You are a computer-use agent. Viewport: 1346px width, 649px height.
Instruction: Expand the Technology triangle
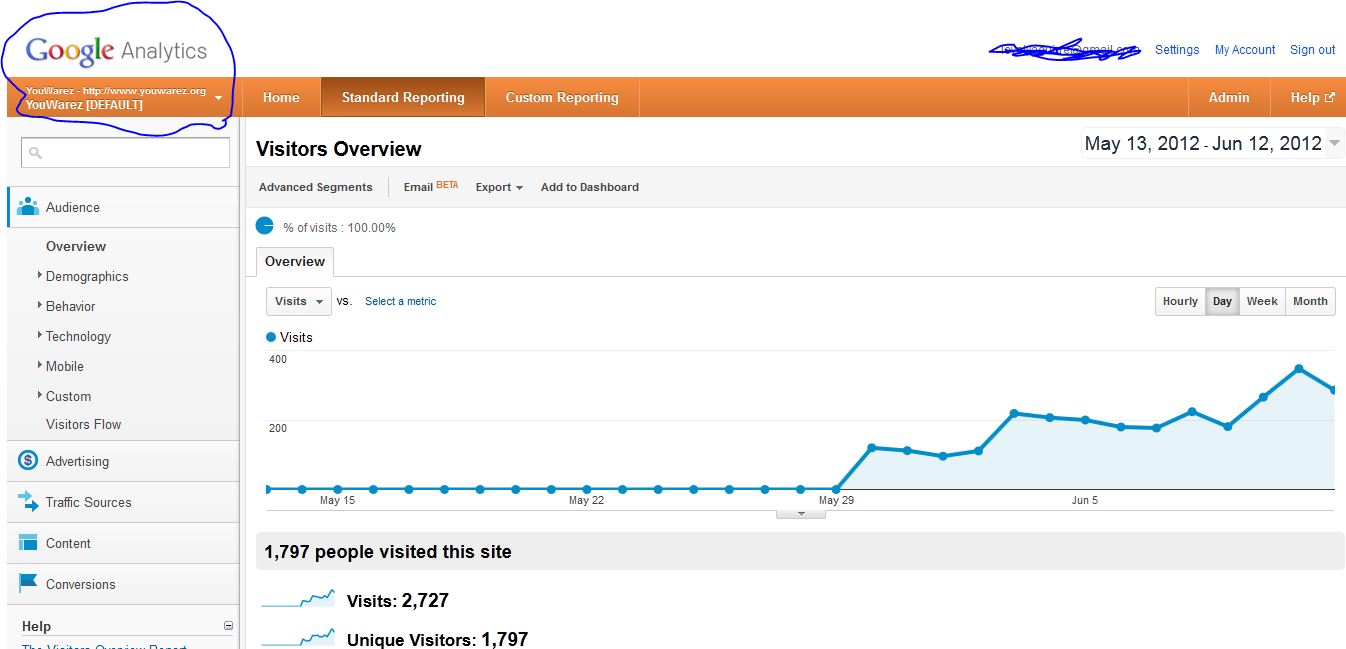[39, 335]
